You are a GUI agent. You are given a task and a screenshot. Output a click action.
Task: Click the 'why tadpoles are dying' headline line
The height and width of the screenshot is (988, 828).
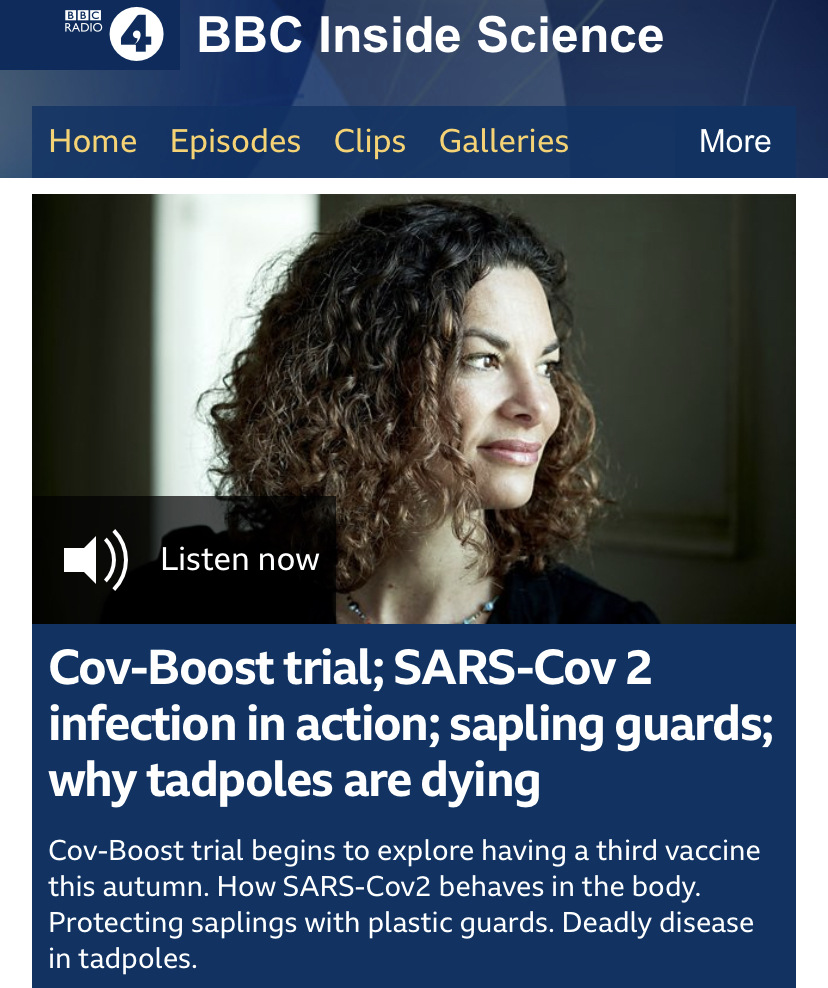point(294,781)
